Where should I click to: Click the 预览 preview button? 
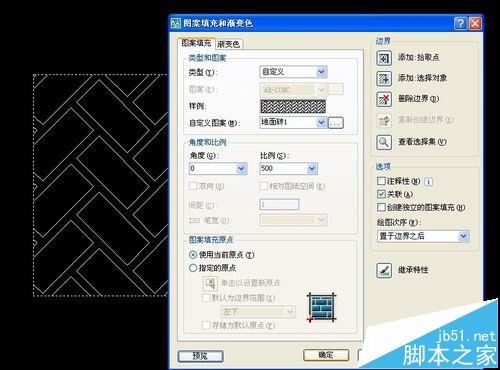(x=200, y=356)
